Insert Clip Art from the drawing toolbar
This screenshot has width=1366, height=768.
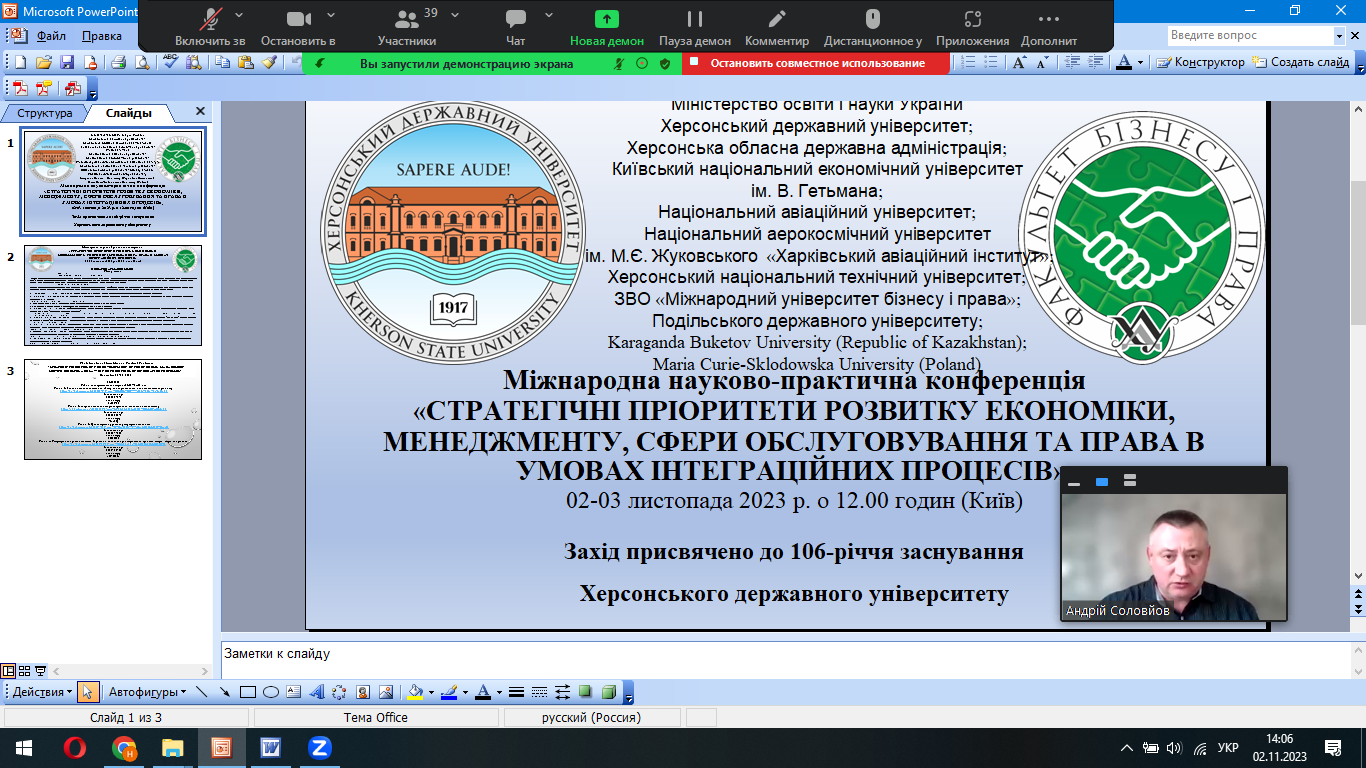(x=362, y=692)
